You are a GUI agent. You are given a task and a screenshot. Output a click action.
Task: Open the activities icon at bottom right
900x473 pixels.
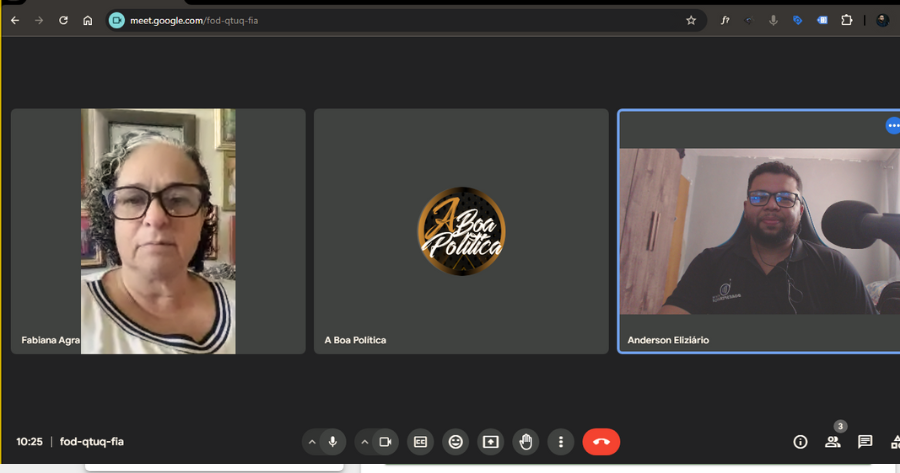[894, 442]
